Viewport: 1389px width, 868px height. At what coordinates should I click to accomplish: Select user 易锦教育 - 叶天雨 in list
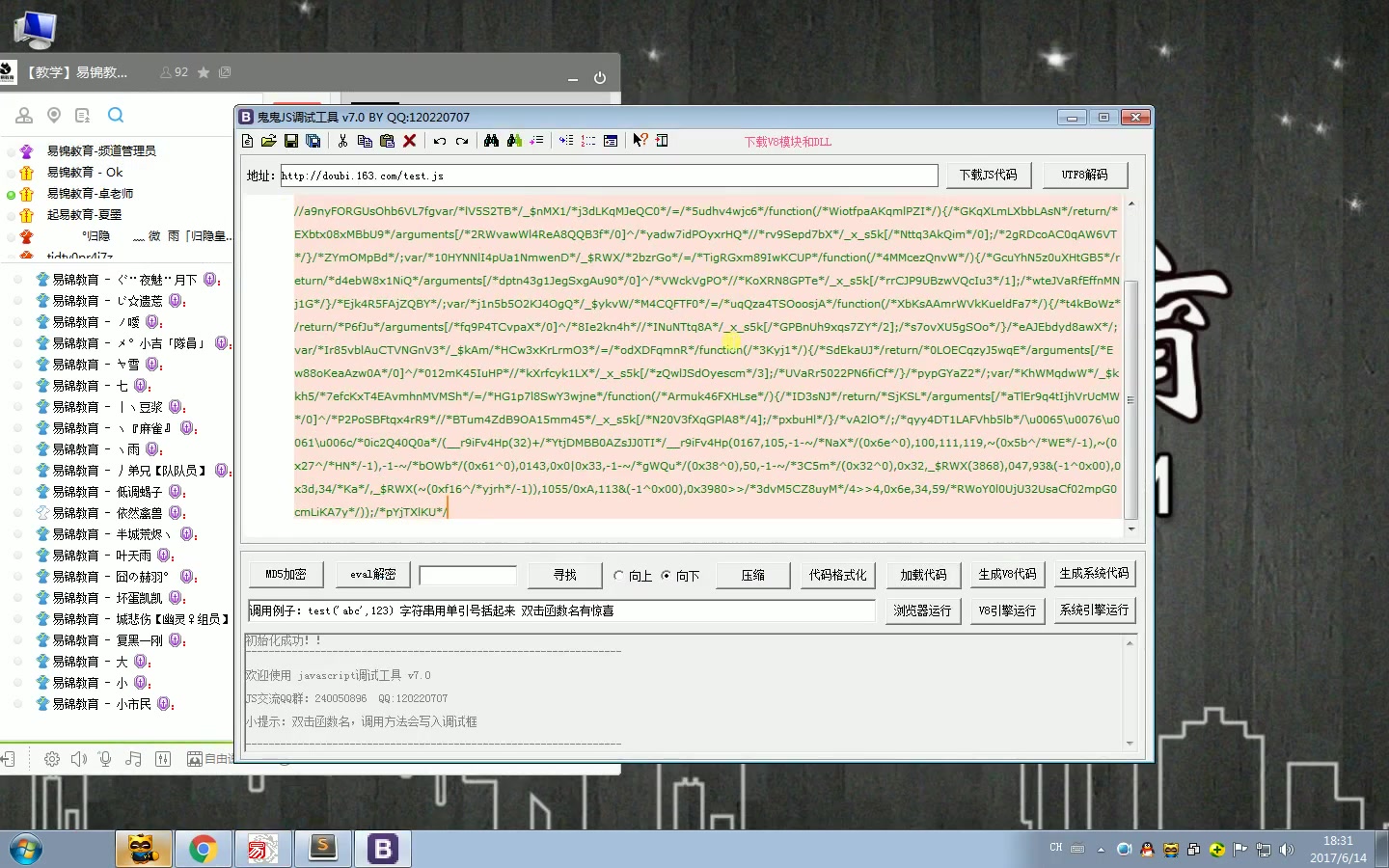pos(101,556)
